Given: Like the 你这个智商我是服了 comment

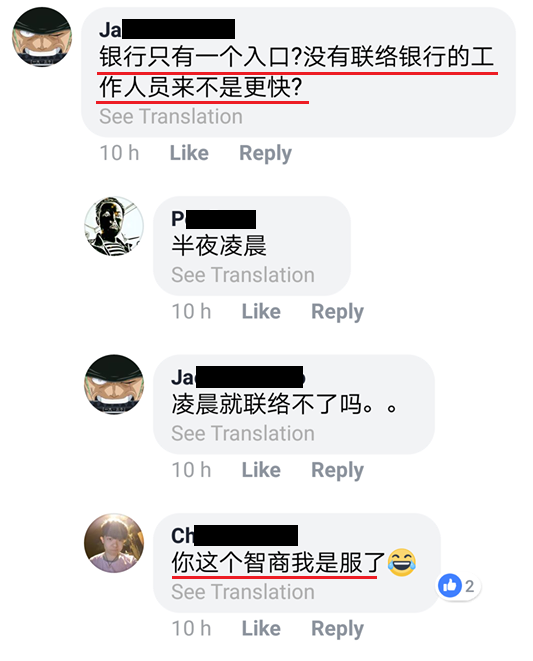Looking at the screenshot, I should (261, 629).
